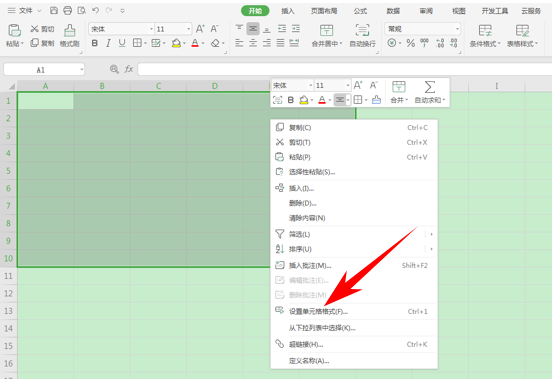Click the Cut (剪切) scissors in ribbon
553x379 pixels.
click(42, 29)
